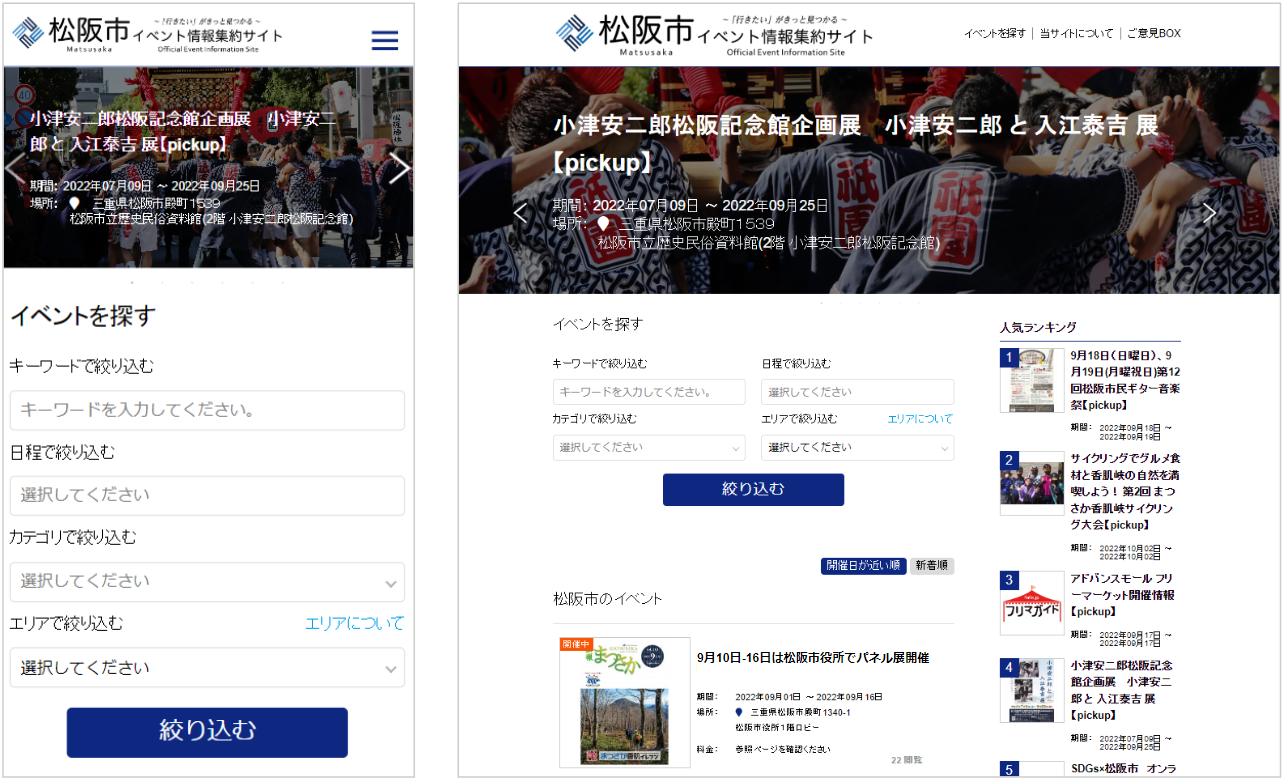
Task: Expand desktop エリアで絞り込む dropdown
Action: [857, 447]
